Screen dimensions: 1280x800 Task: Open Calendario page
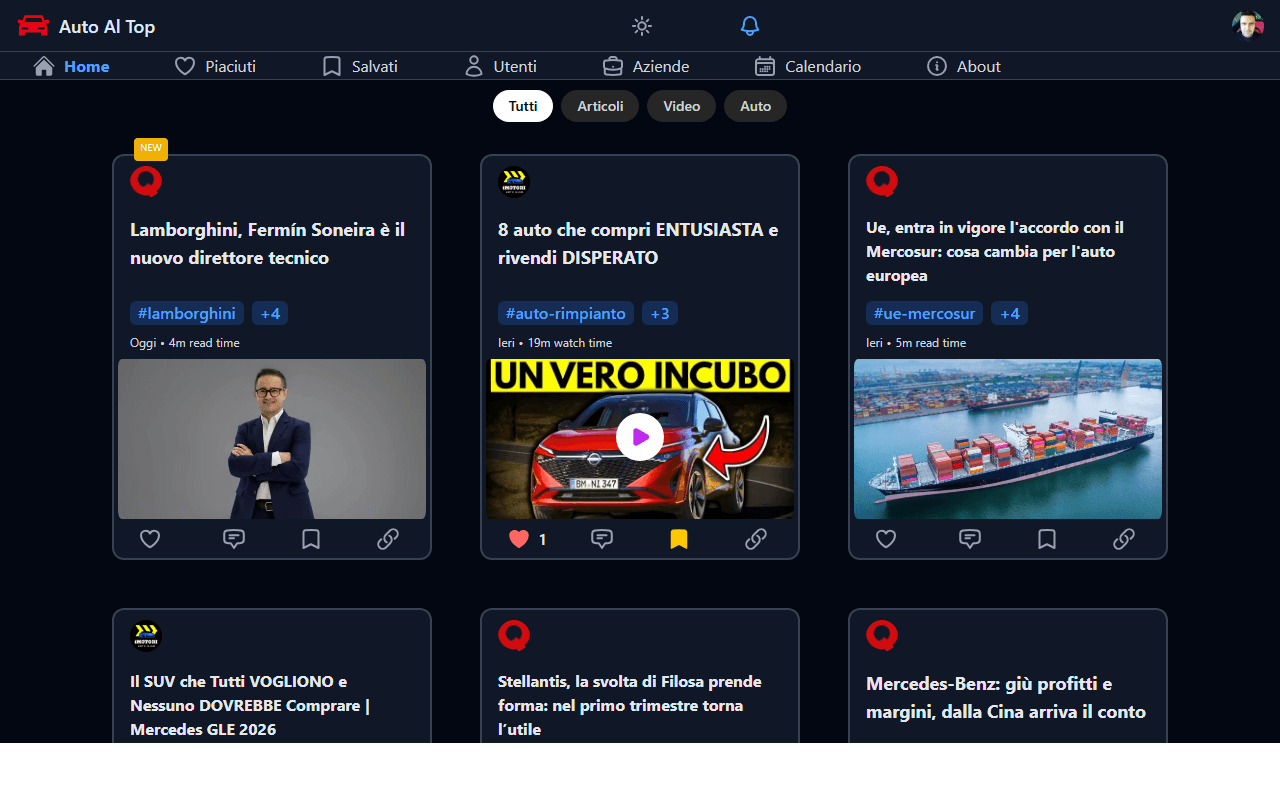808,66
